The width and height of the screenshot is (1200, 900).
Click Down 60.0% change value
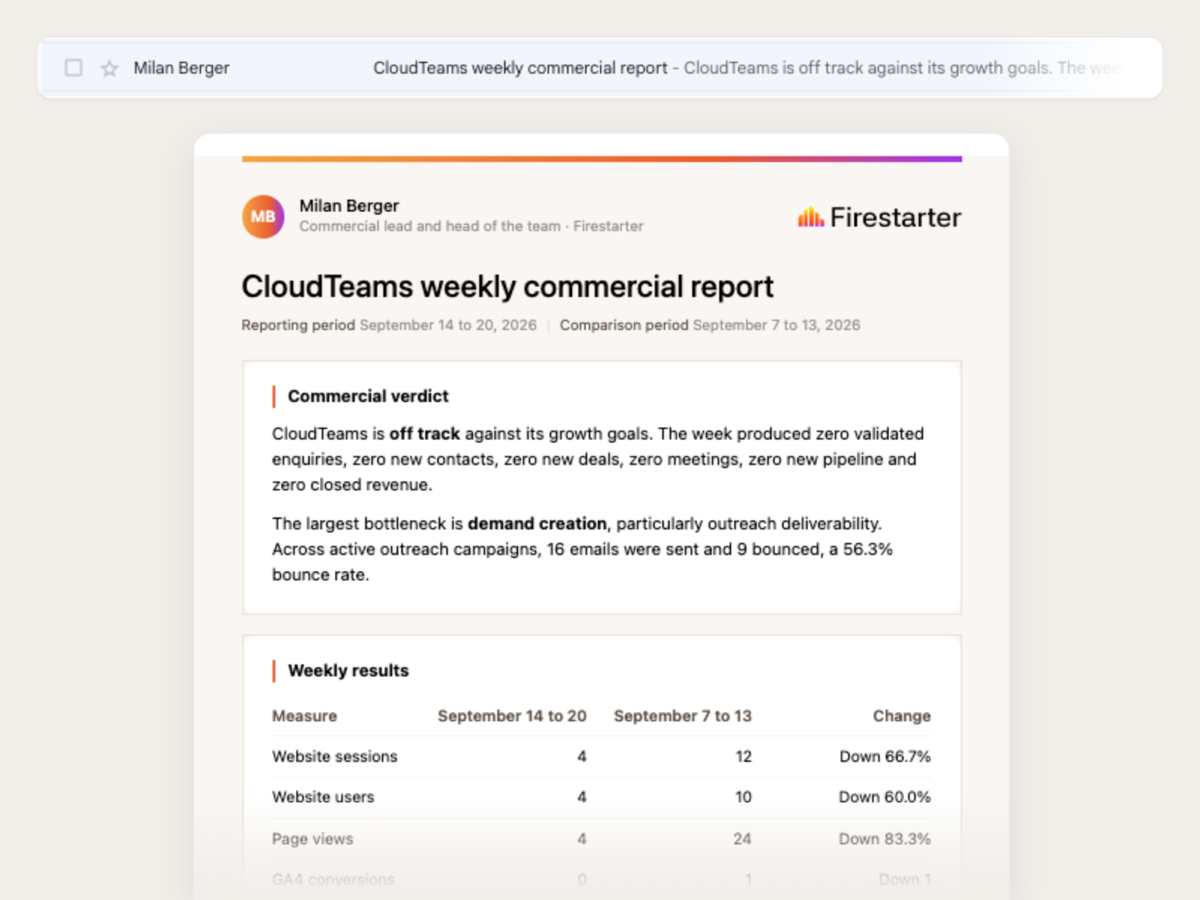pyautogui.click(x=885, y=797)
